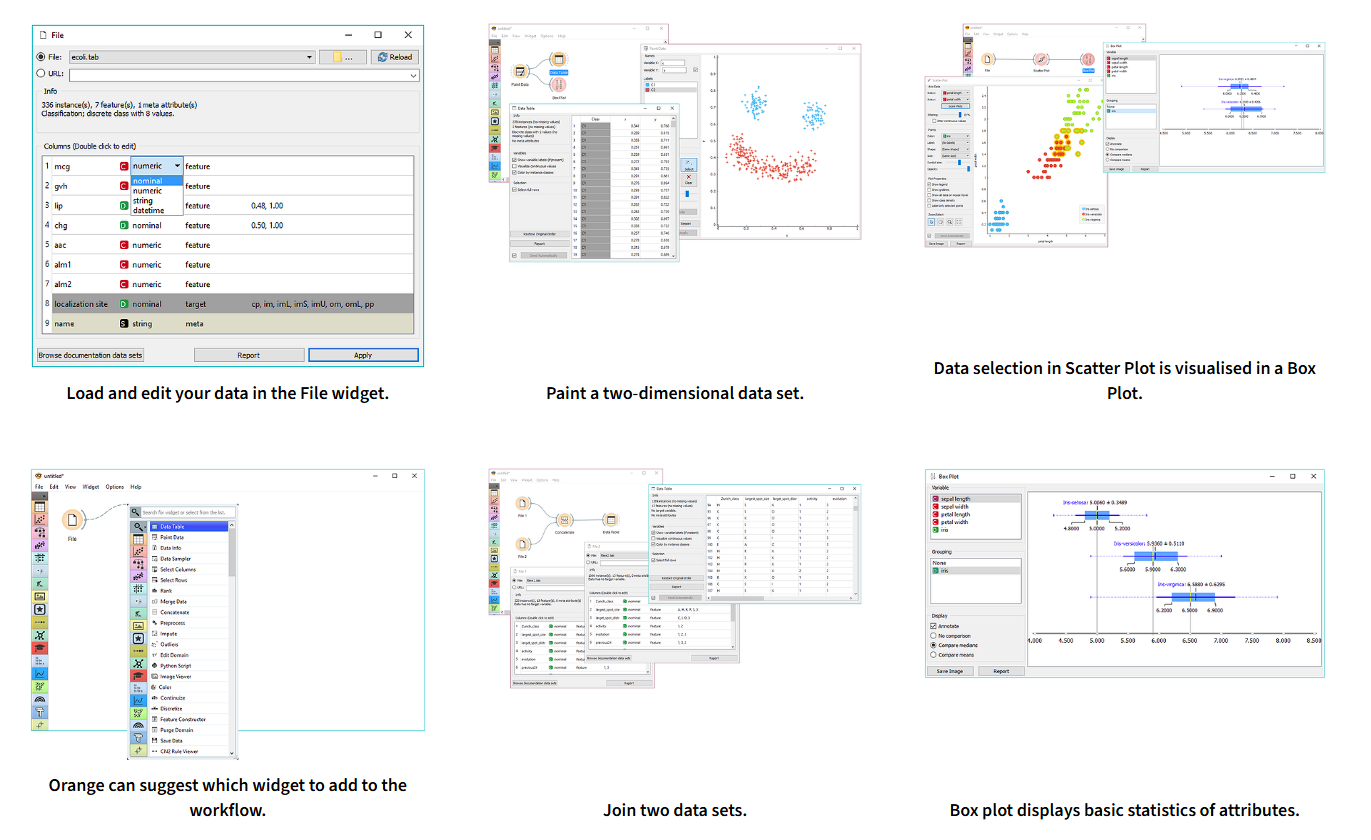Open the View menu in the untitled window
This screenshot has width=1371, height=840.
point(70,487)
